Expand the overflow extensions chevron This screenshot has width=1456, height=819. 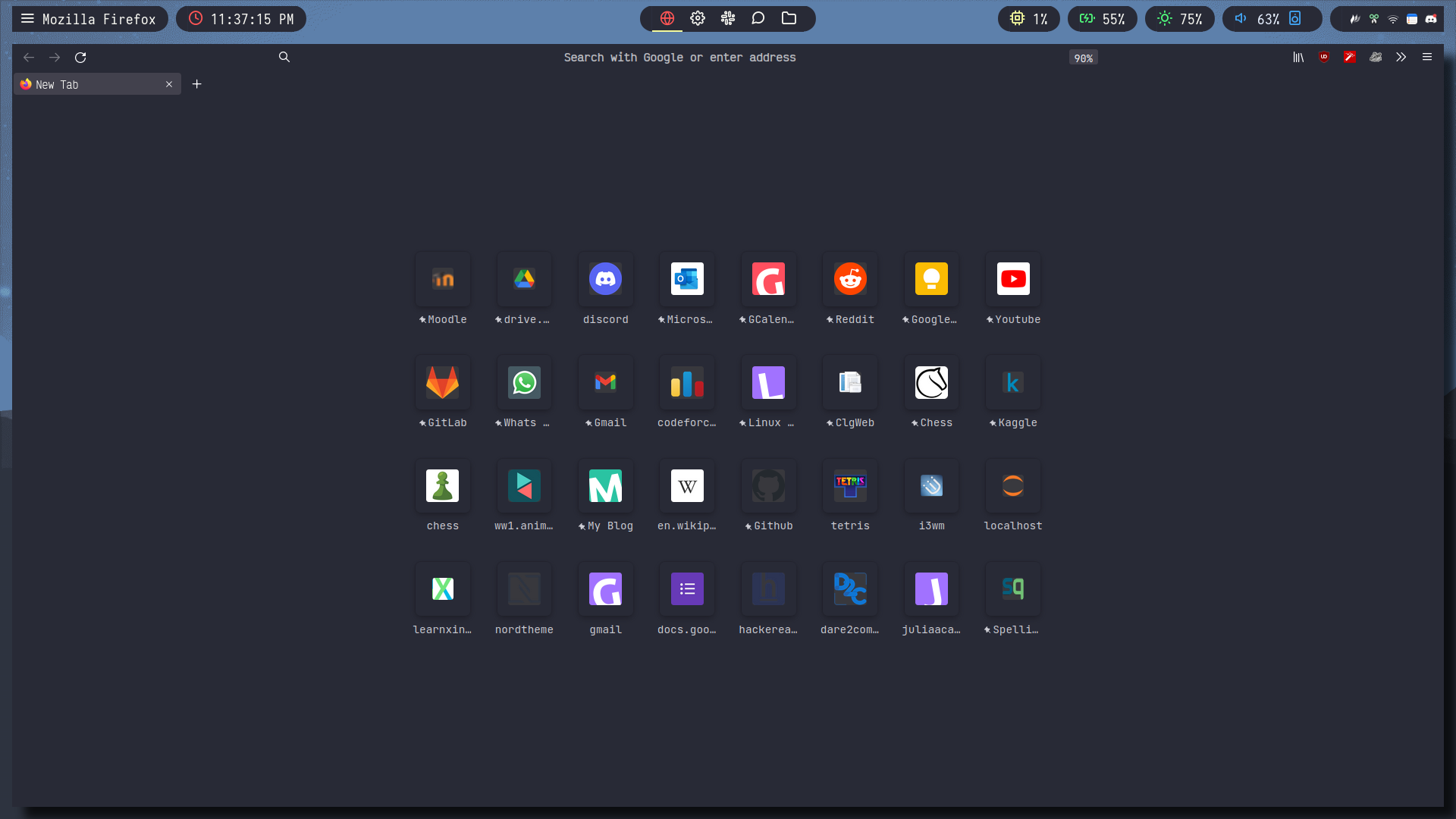1401,58
